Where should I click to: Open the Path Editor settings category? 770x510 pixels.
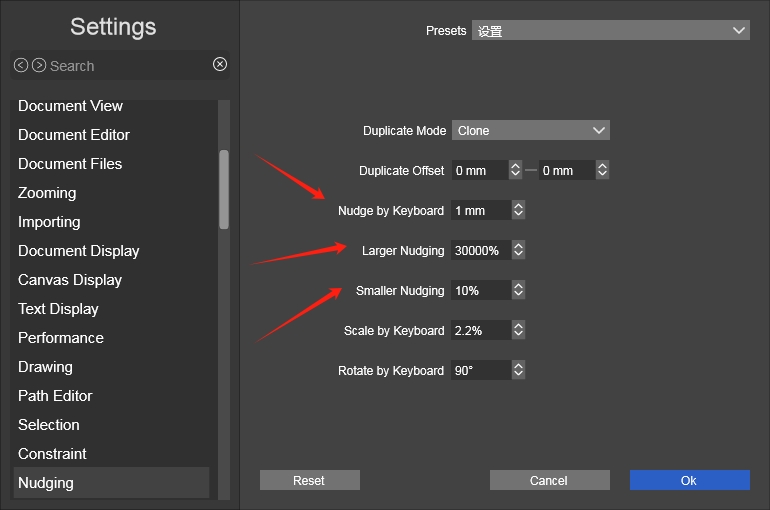point(55,396)
